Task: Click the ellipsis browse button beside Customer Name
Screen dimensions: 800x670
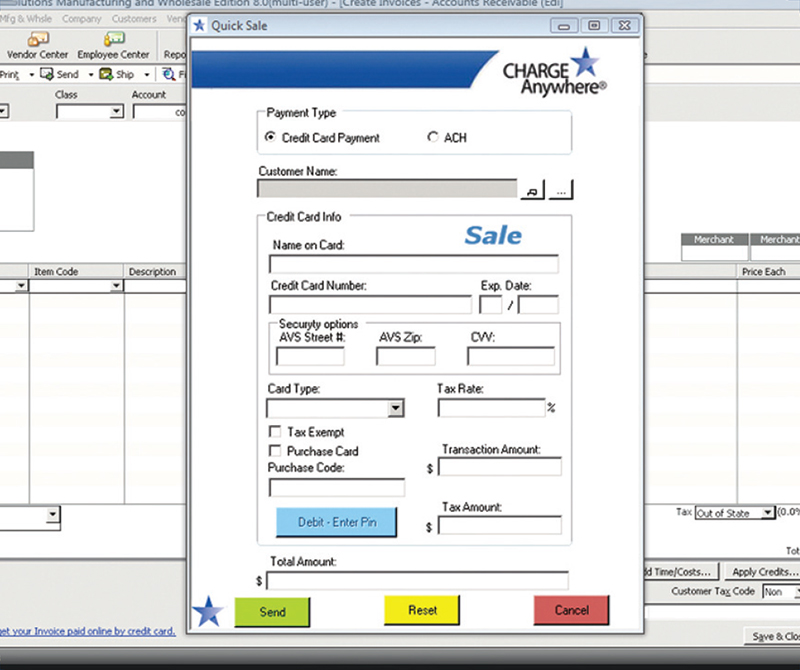Action: 561,190
